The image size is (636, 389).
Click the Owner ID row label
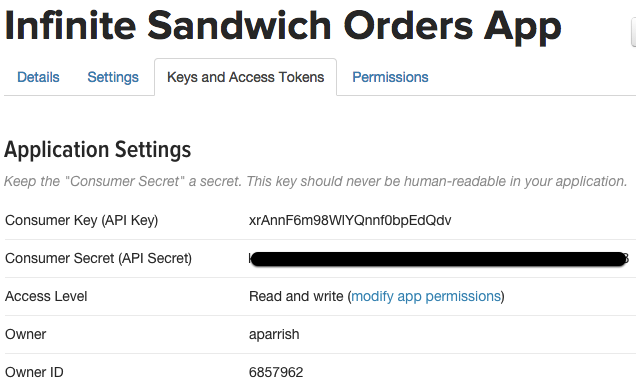coord(34,372)
